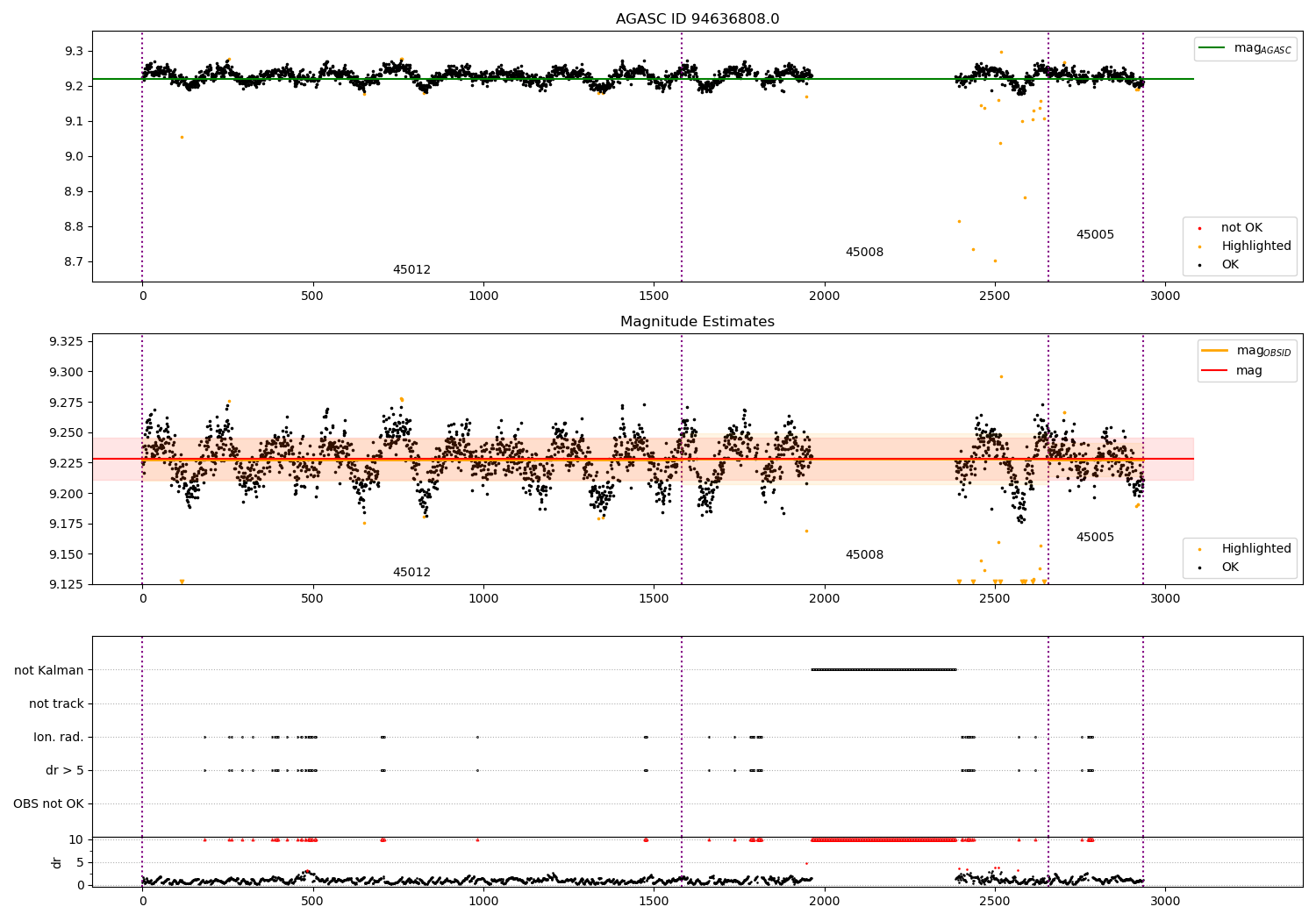Click the 'AGASC ID 94636808.0' plot title

click(x=697, y=19)
